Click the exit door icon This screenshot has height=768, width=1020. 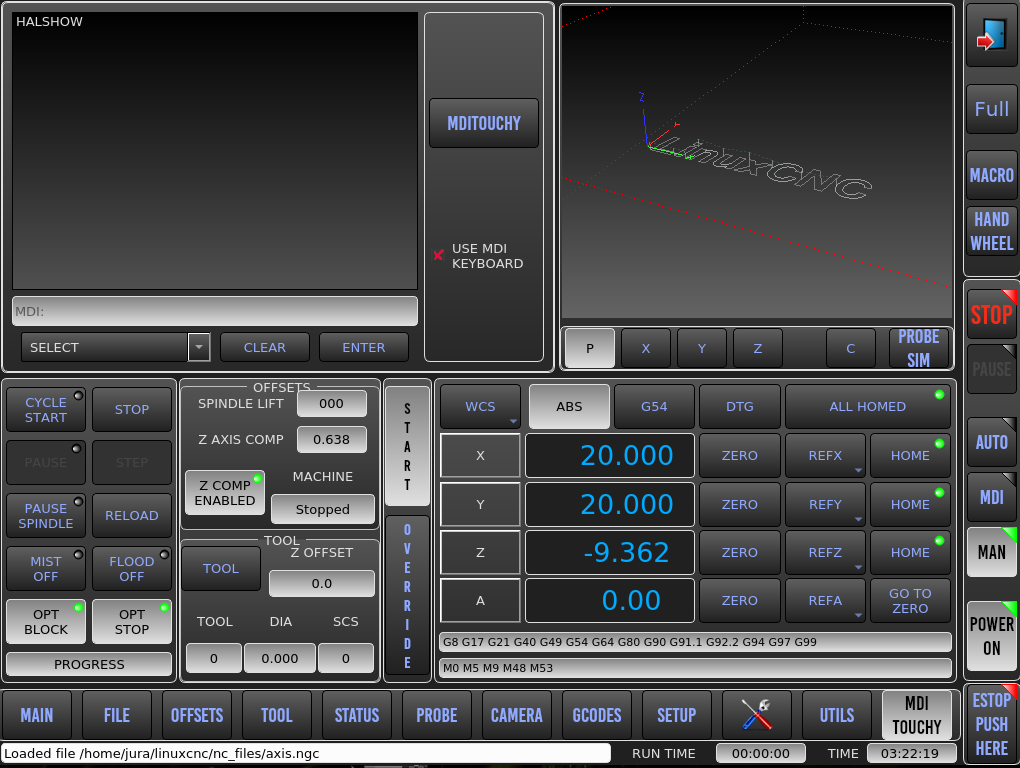pos(991,35)
